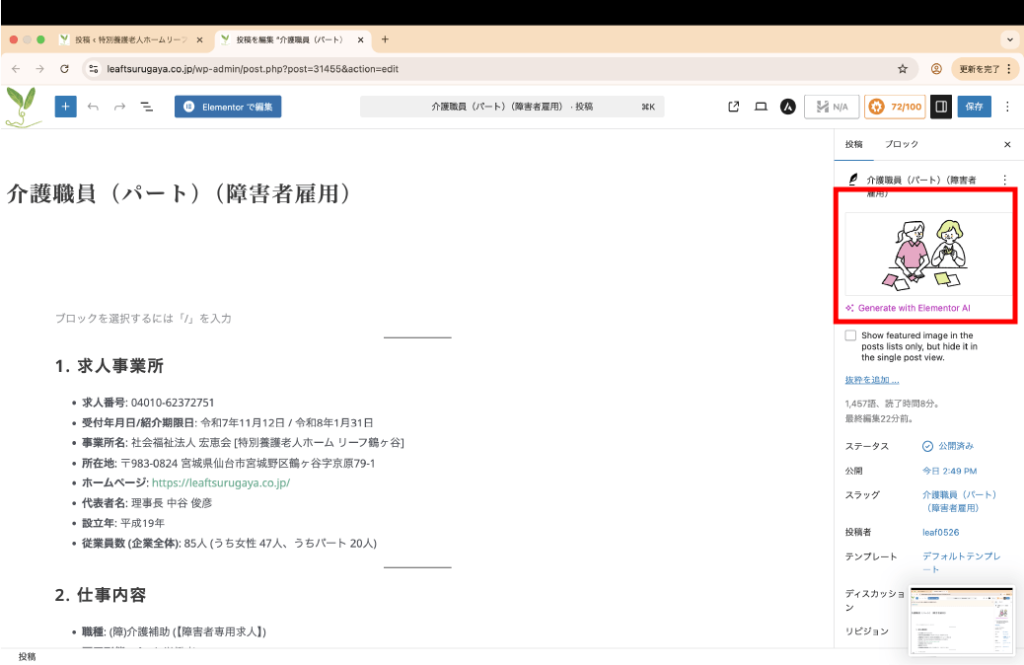The image size is (1024, 665).
Task: Click the device preview laptop icon
Action: [760, 107]
